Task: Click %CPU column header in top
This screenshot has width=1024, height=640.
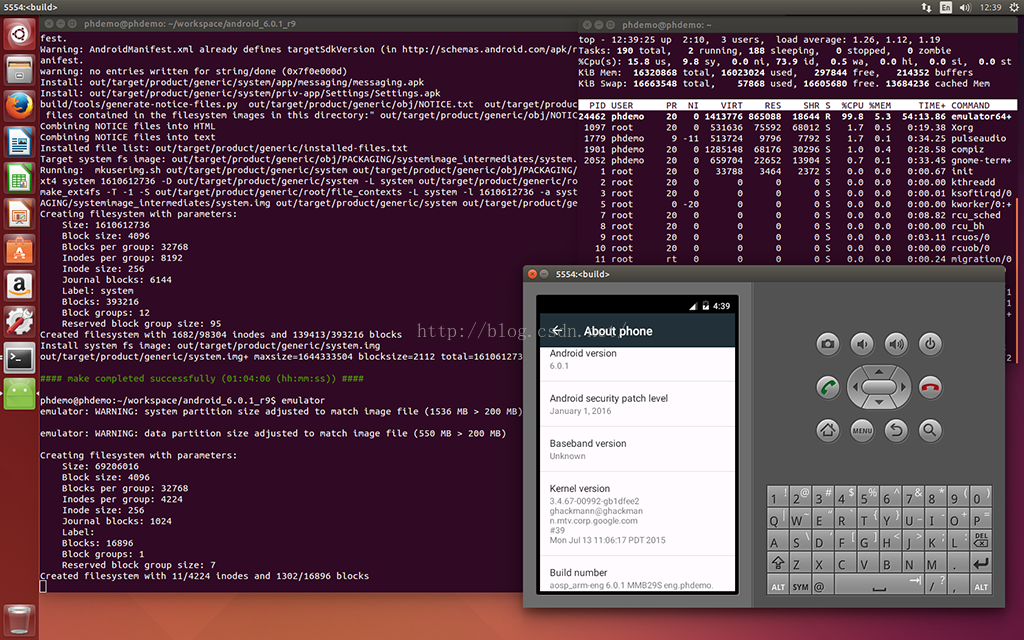Action: (x=852, y=105)
